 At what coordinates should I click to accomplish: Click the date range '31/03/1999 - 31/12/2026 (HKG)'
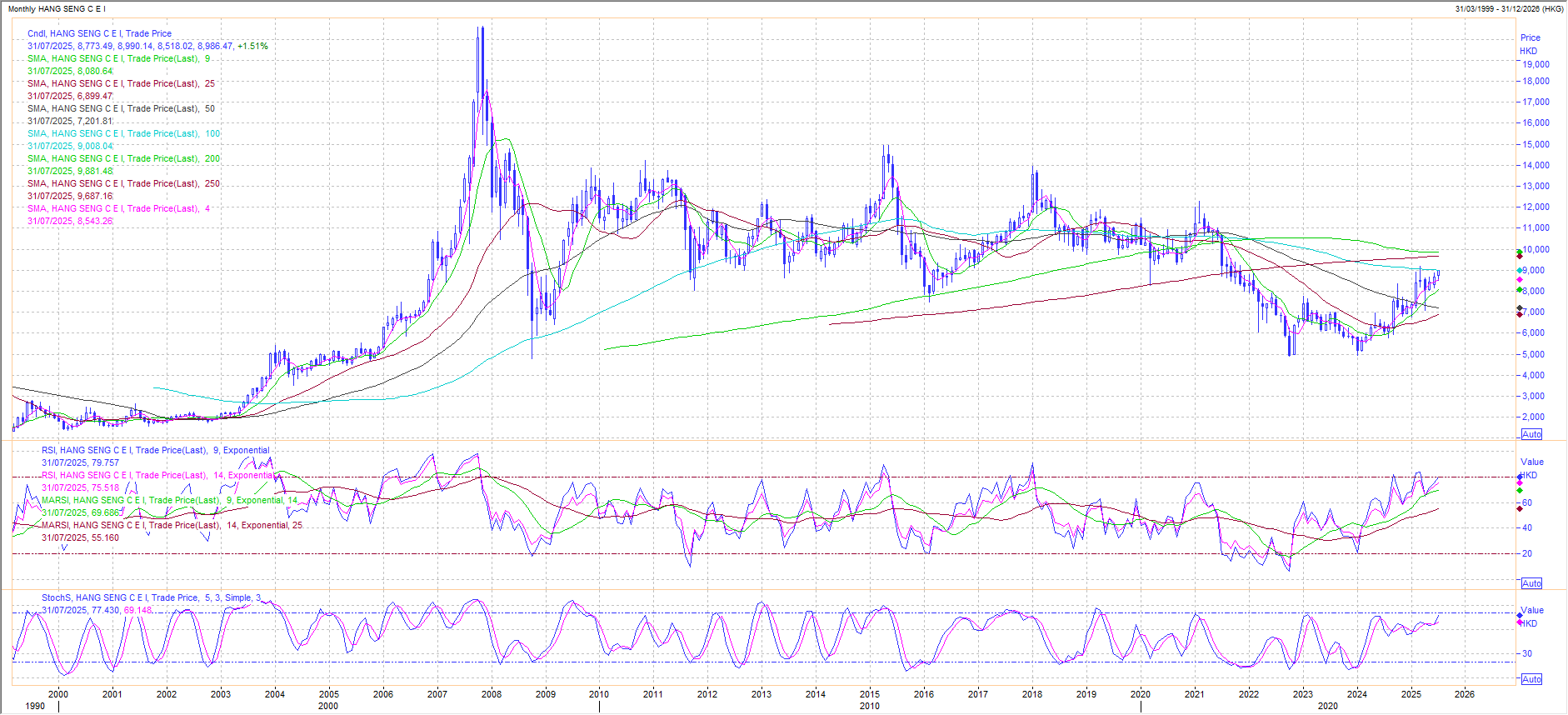click(1509, 9)
